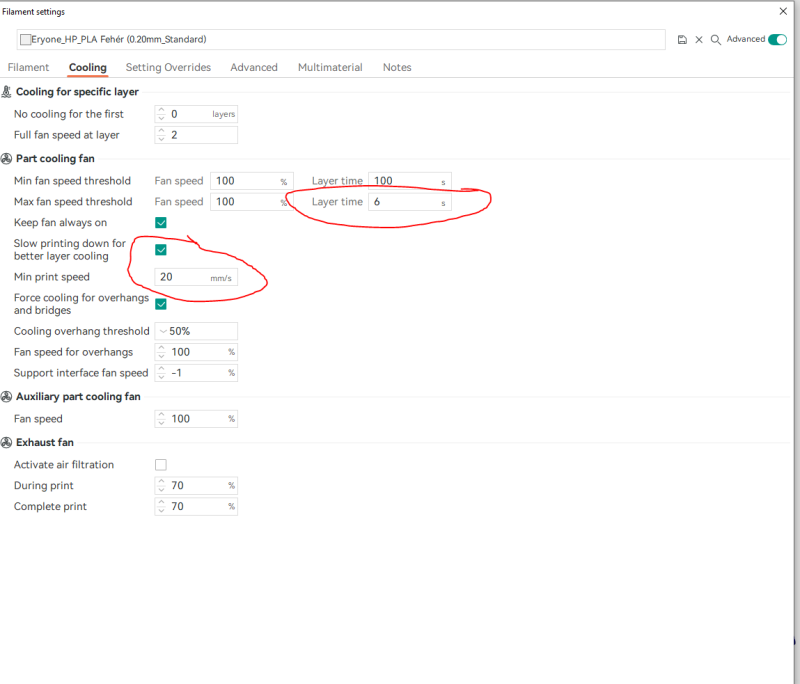Toggle Force cooling for overhangs and bridges
Viewport: 800px width, 684px height.
[x=161, y=304]
